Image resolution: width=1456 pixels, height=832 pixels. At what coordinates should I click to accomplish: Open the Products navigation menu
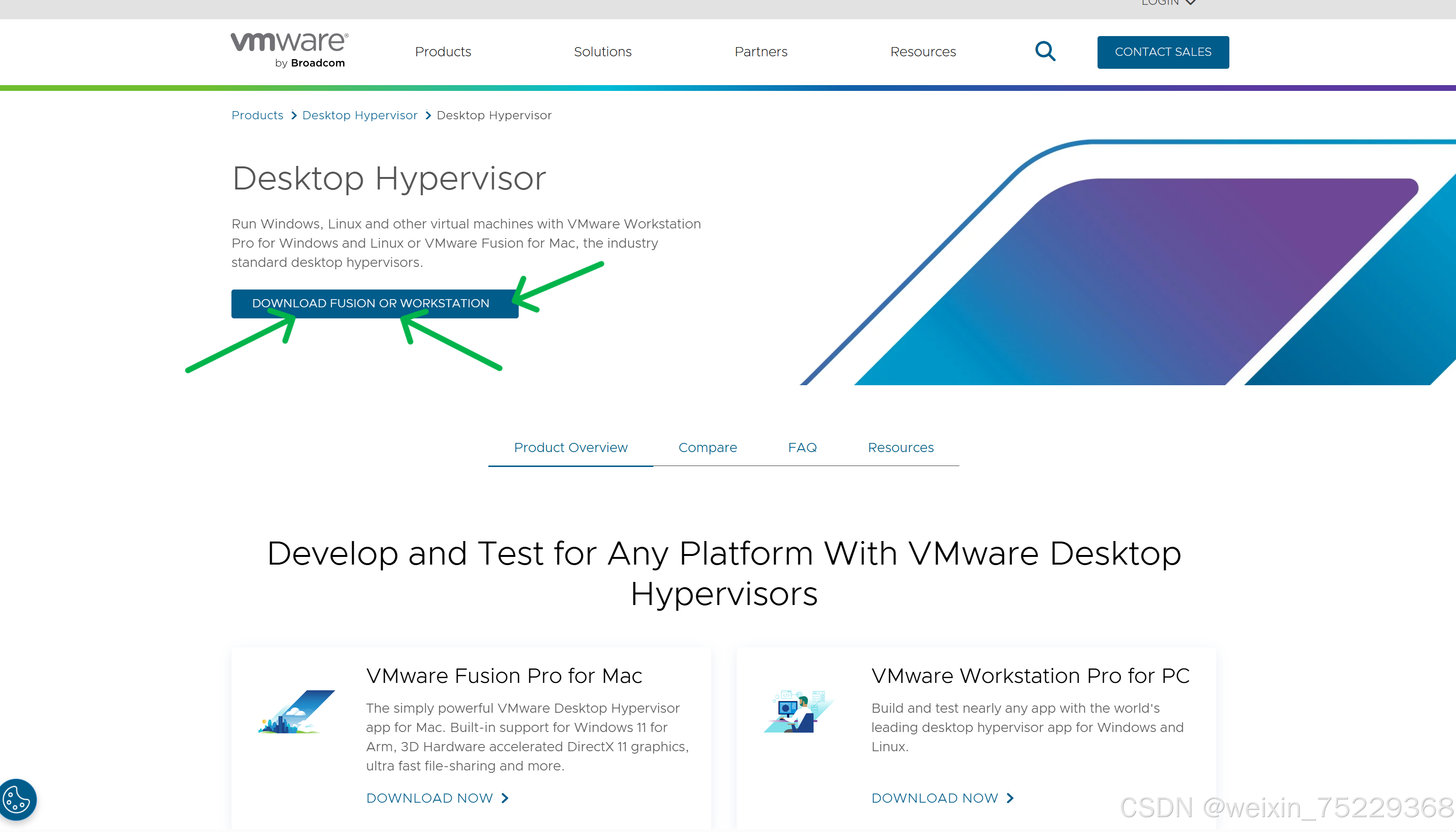click(x=443, y=52)
